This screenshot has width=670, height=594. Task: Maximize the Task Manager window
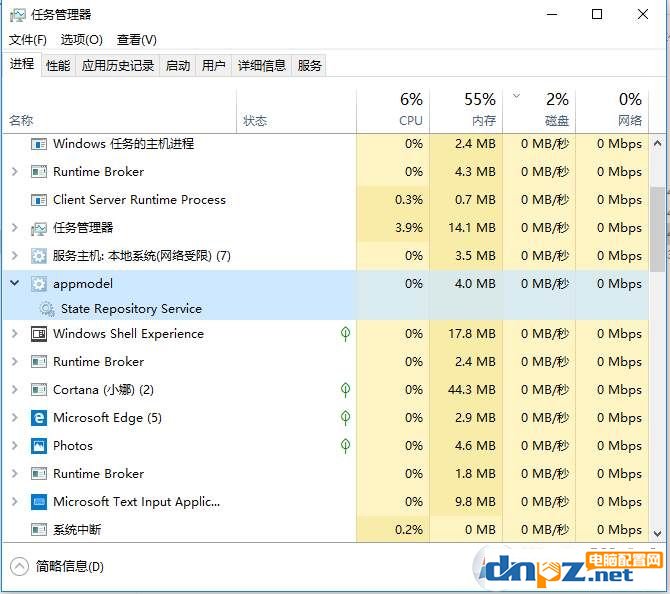(597, 14)
